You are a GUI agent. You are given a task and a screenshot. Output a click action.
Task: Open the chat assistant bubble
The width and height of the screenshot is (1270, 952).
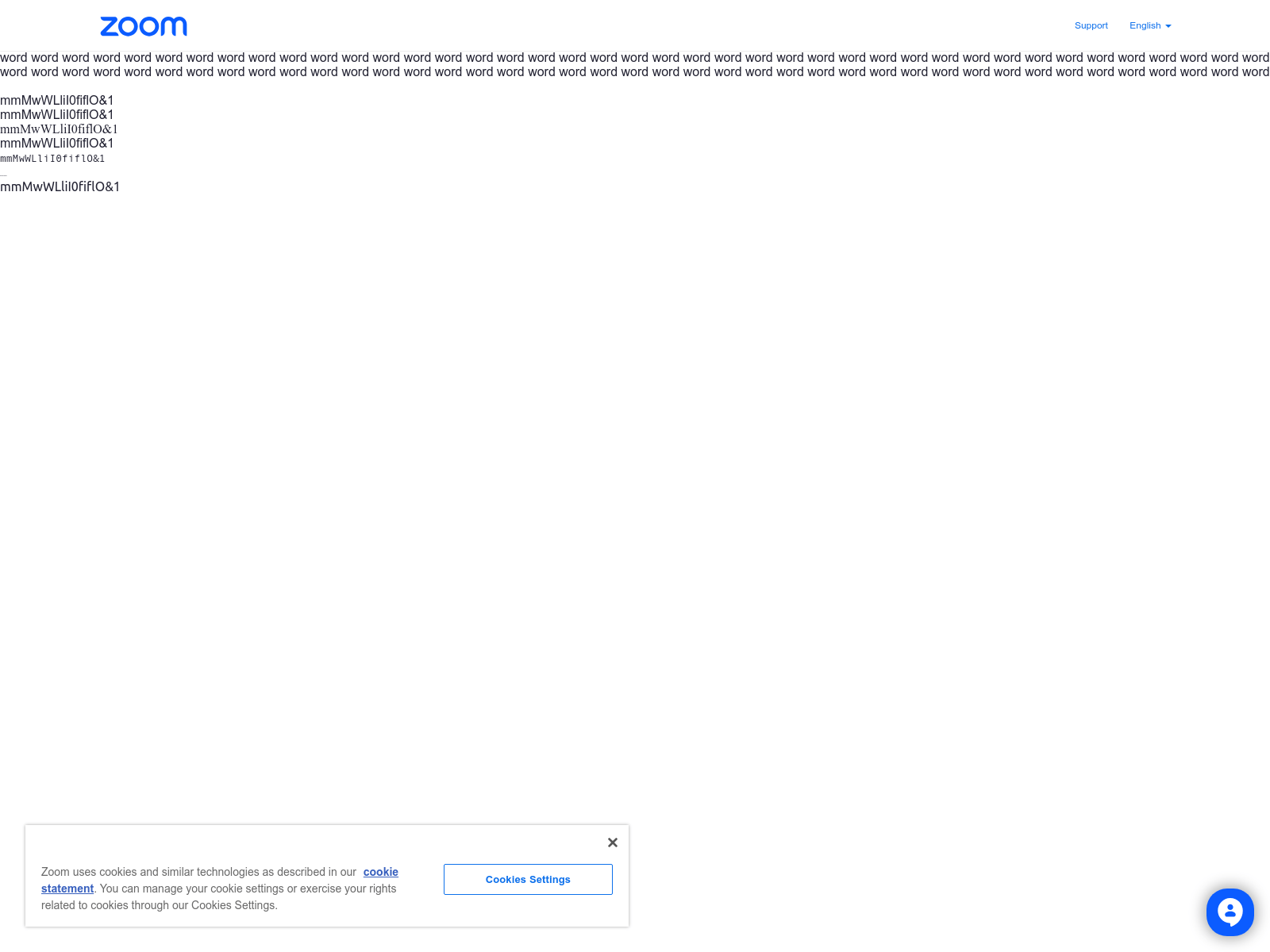coord(1230,912)
